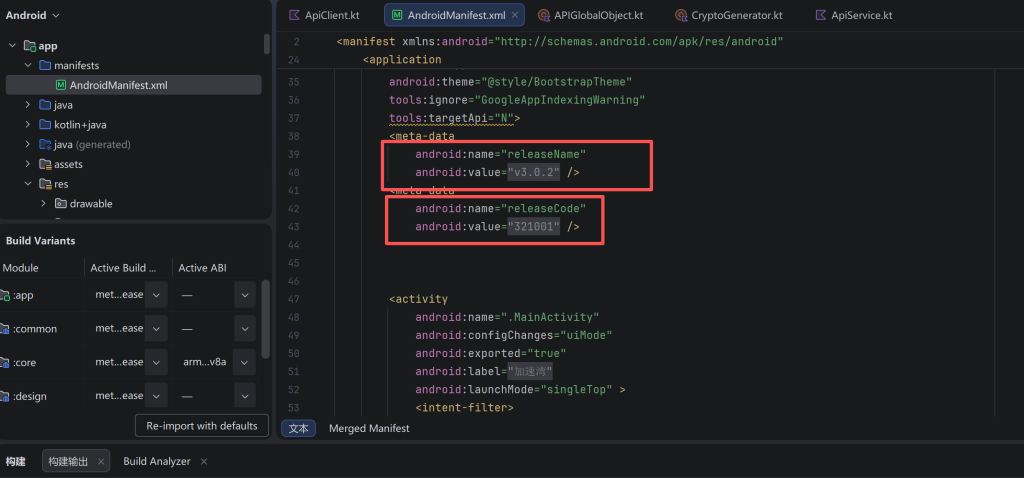Switch to the CryptoGenerator.kt tab
This screenshot has width=1024, height=478.
[x=728, y=15]
